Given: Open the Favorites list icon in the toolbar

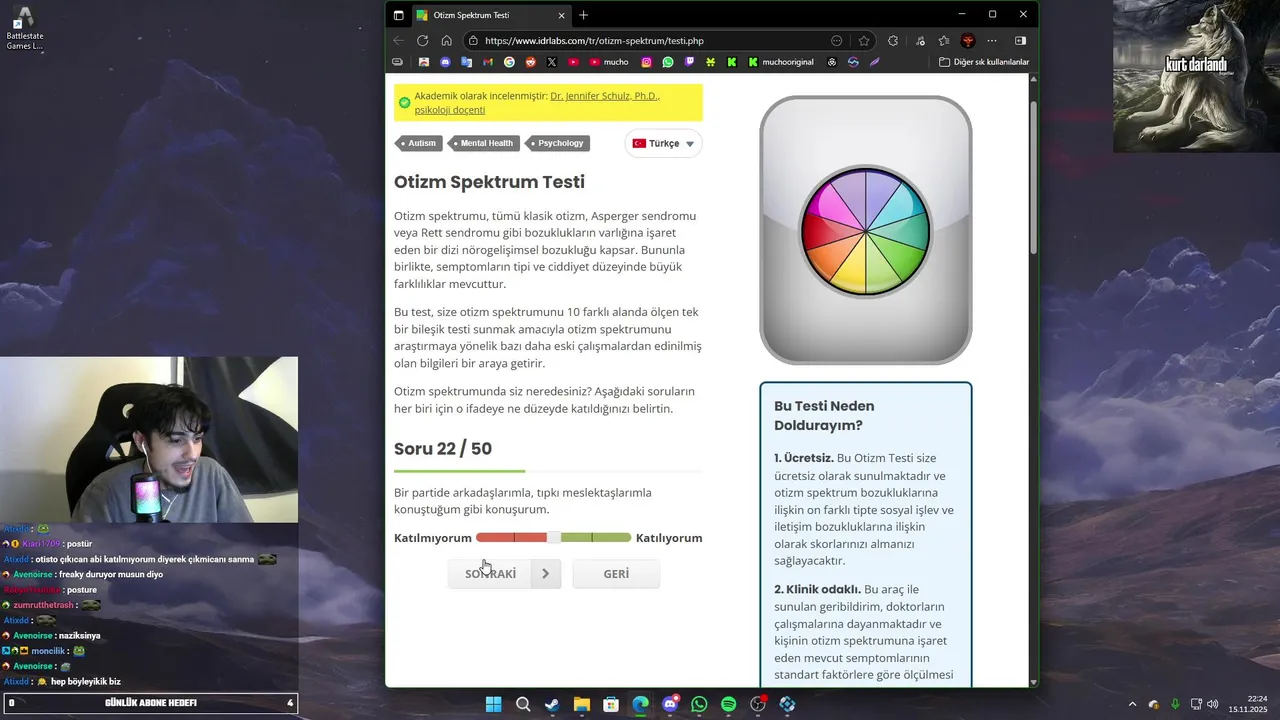Looking at the screenshot, I should [943, 41].
